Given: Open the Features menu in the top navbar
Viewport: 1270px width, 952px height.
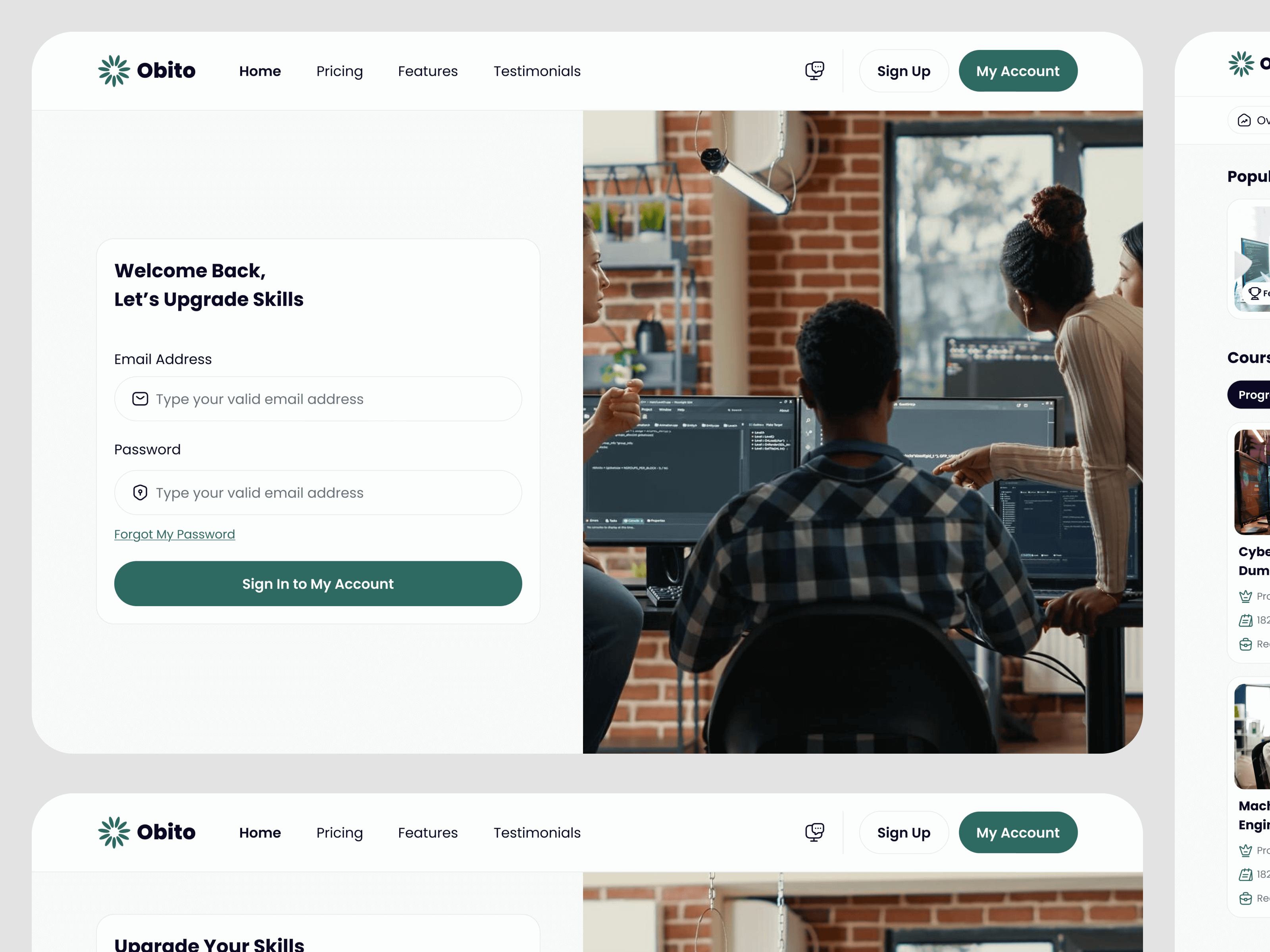Looking at the screenshot, I should (x=428, y=71).
